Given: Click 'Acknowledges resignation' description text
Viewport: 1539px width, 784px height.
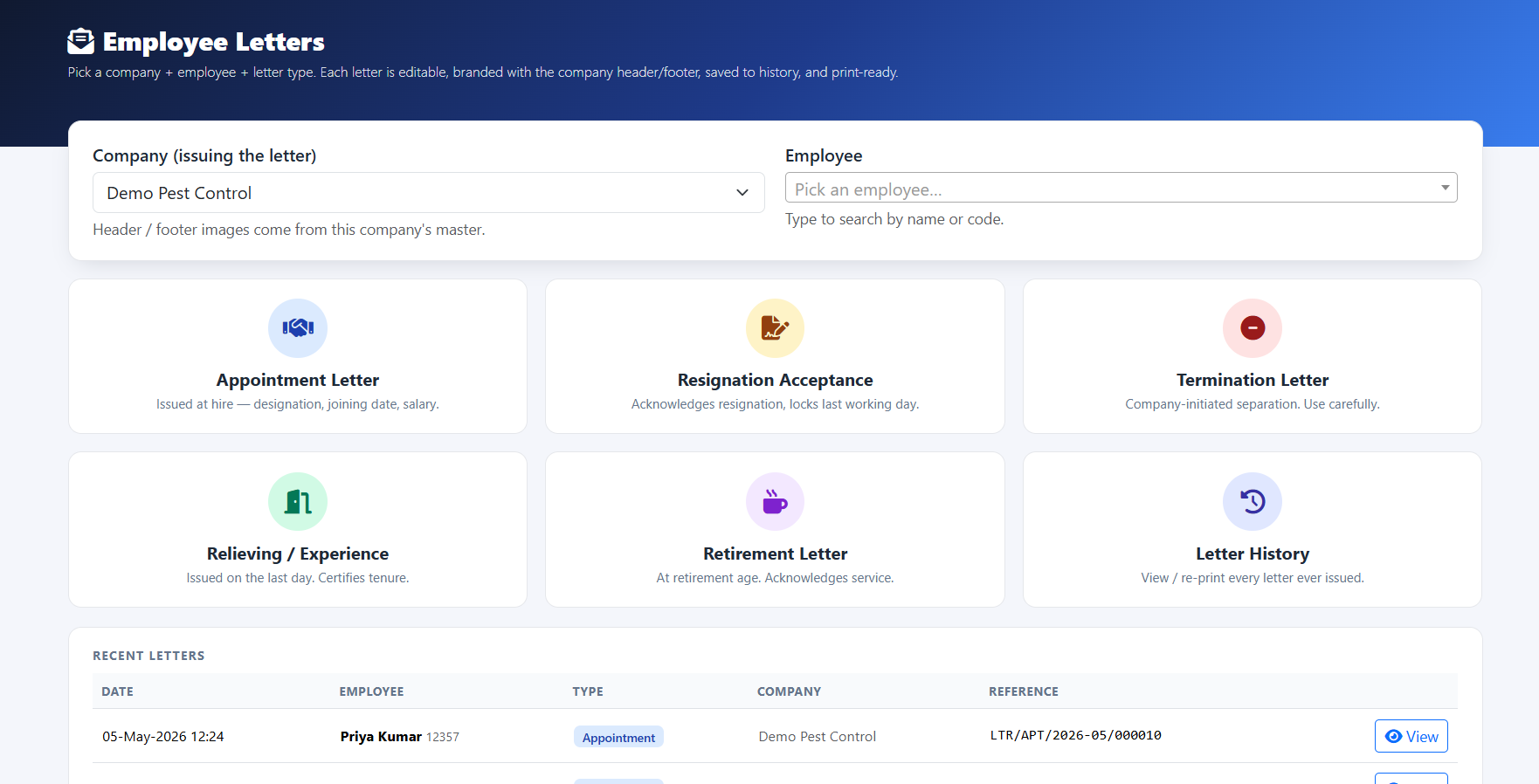Looking at the screenshot, I should click(775, 404).
